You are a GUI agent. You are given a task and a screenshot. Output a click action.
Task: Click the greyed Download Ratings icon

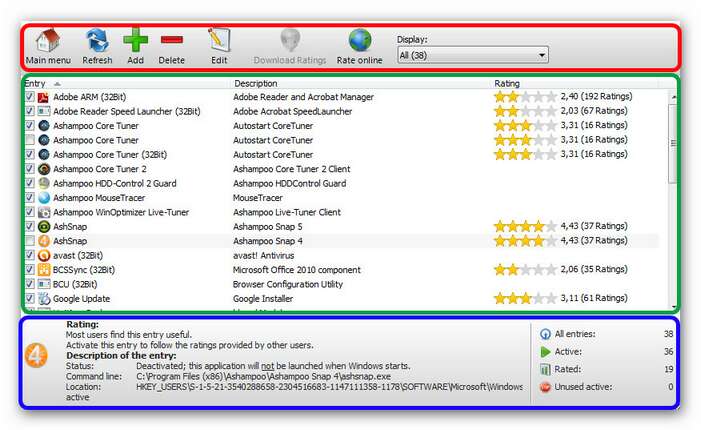(x=290, y=41)
